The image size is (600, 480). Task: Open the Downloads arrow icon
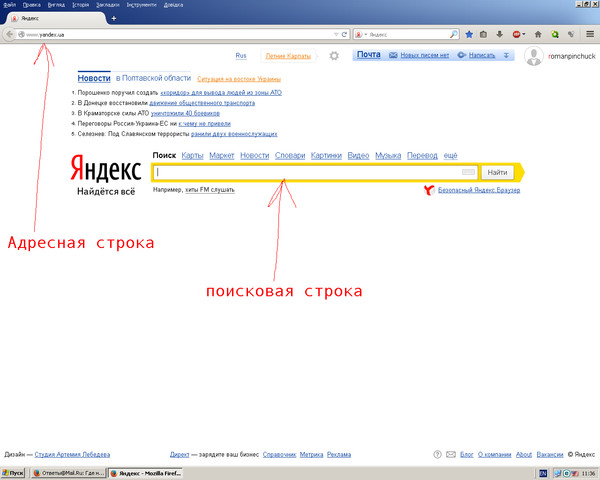(x=499, y=34)
